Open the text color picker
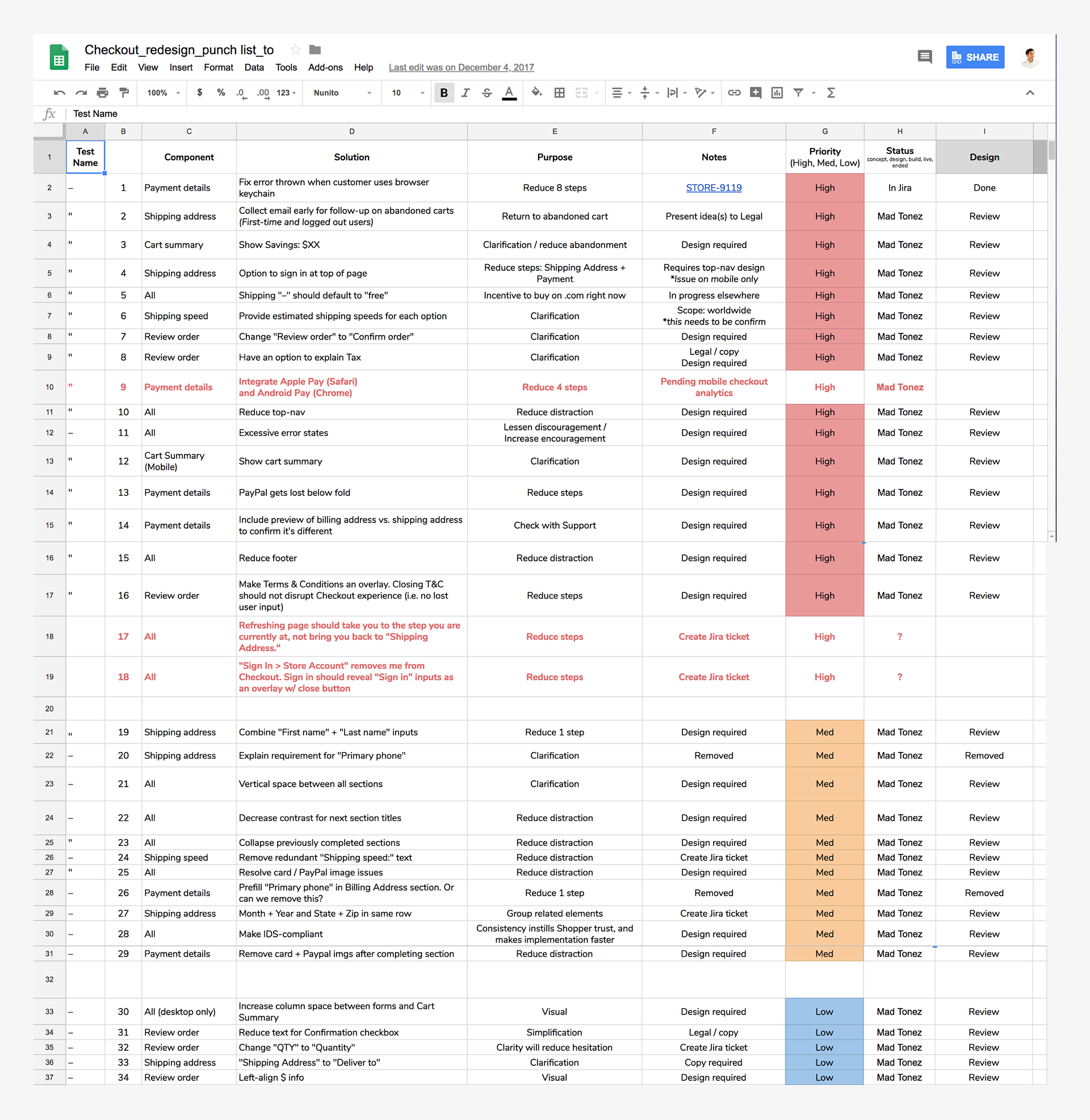This screenshot has height=1120, width=1090. coord(509,93)
